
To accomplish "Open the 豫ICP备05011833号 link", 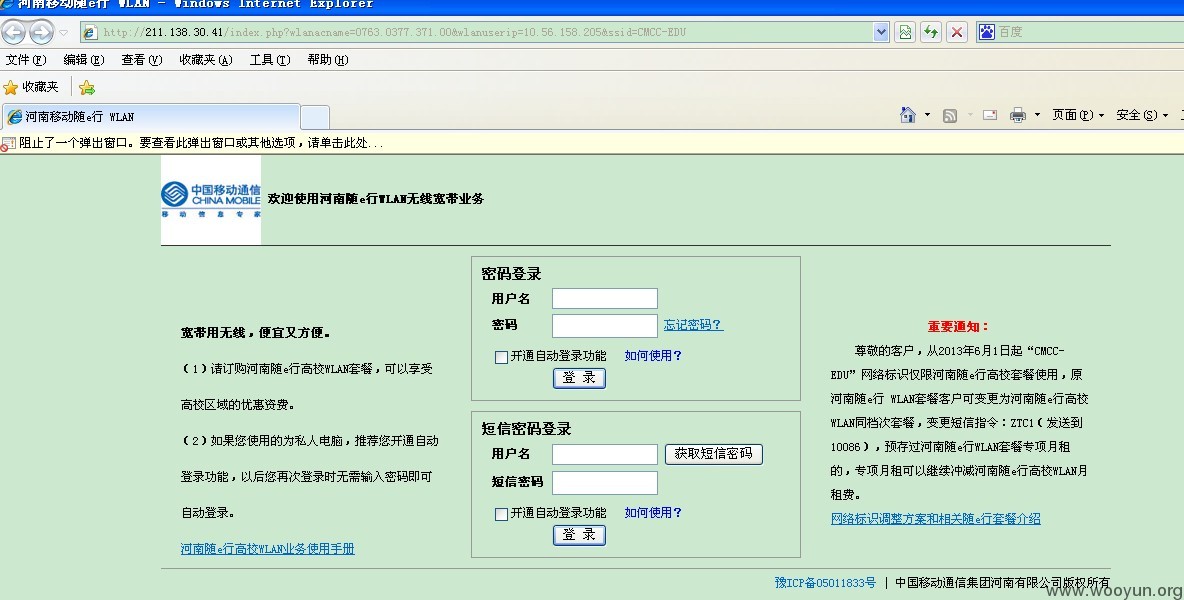I will click(x=825, y=583).
